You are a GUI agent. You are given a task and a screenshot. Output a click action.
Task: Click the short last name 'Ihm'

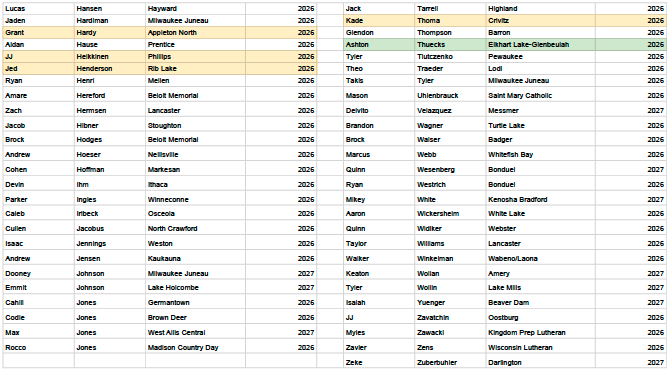(x=110, y=184)
